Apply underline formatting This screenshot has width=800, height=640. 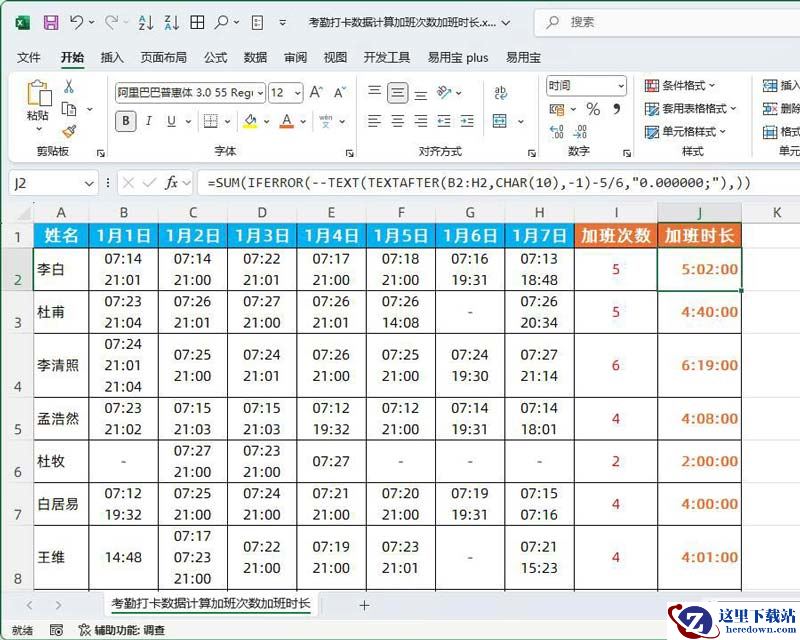pyautogui.click(x=171, y=121)
